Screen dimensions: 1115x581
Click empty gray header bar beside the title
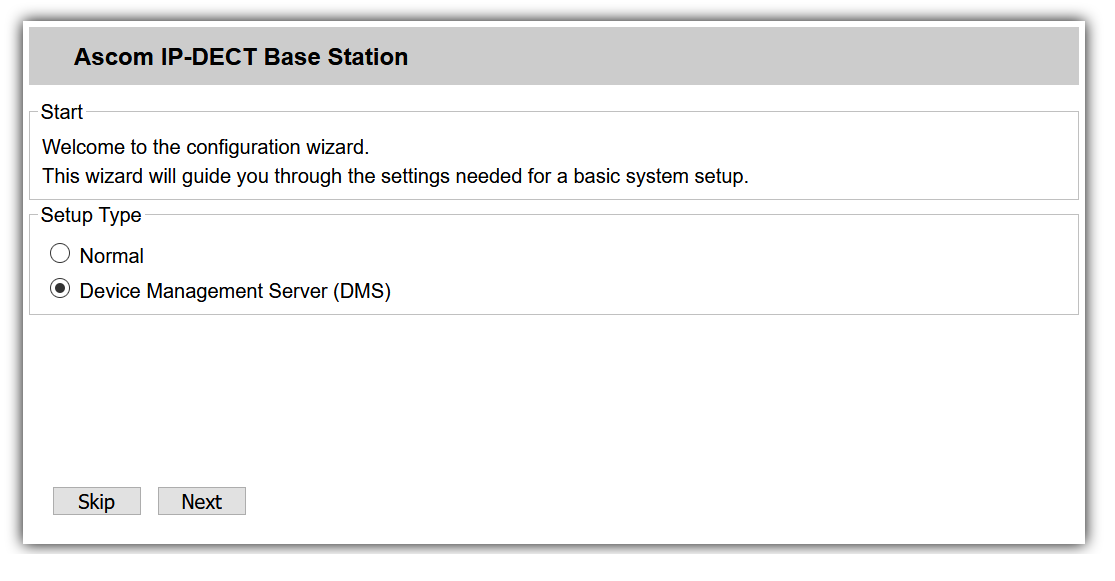(750, 57)
